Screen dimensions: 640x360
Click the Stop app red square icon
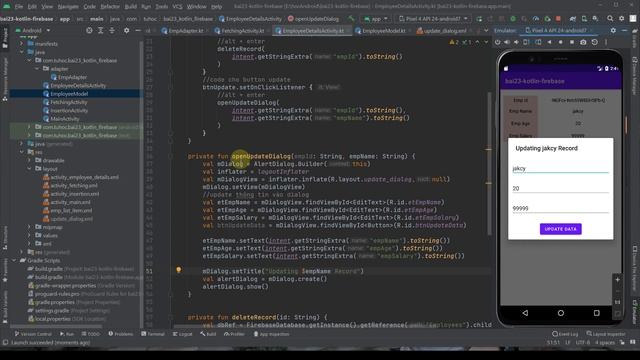(558, 19)
